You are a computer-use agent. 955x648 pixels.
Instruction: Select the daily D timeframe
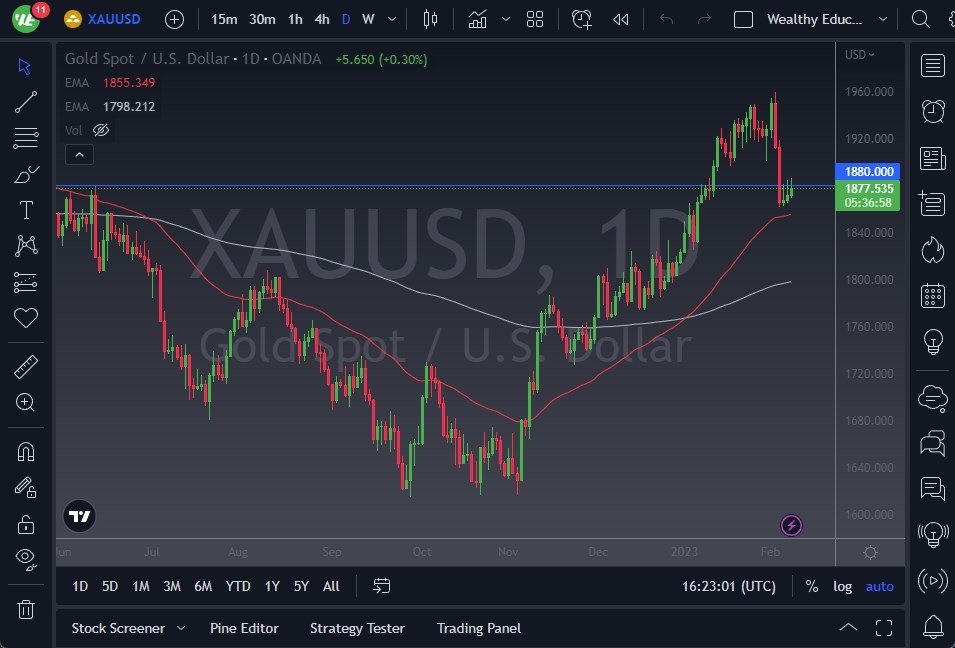point(346,19)
